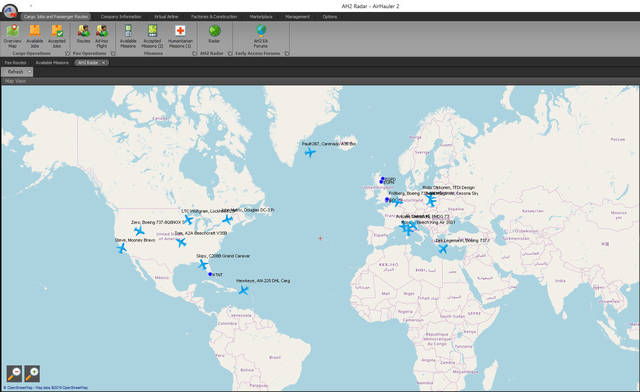
Task: Click the Refresh button
Action: (15, 72)
